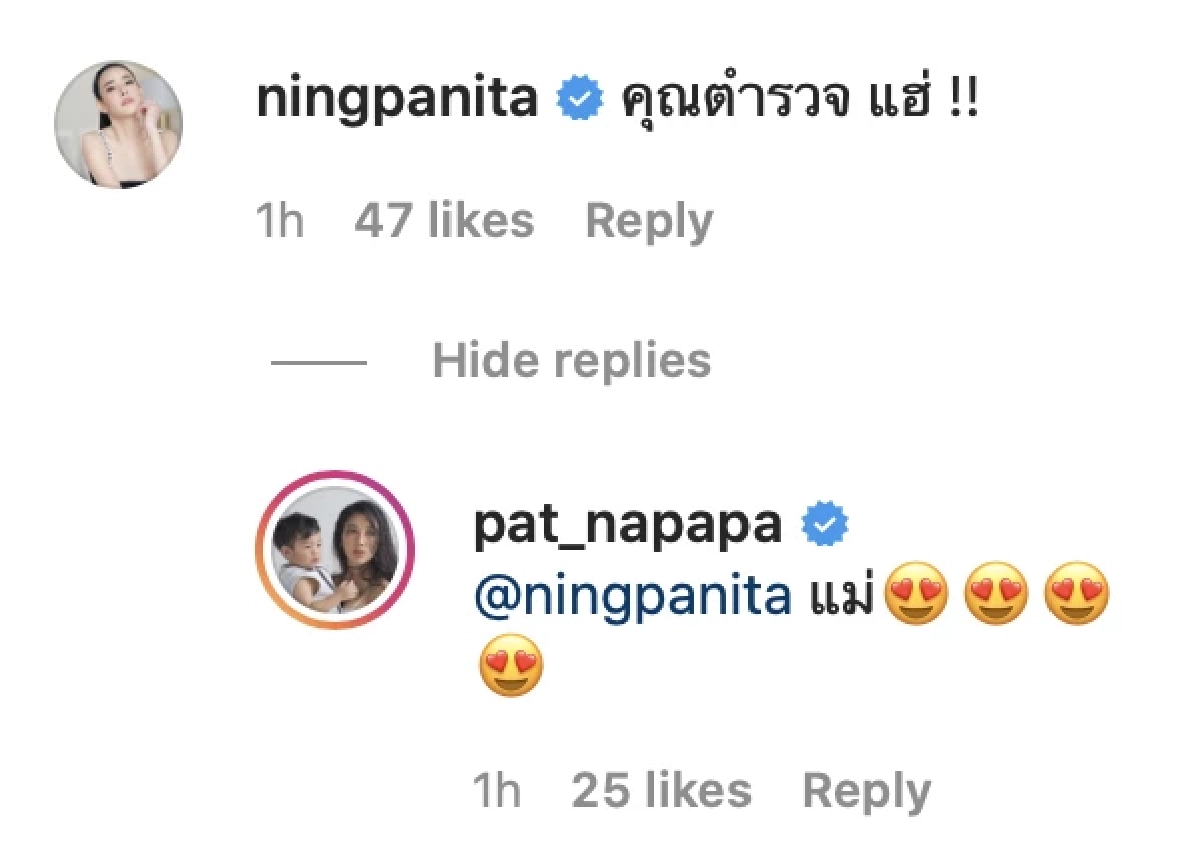Click the verified badge beside ningpanita

(578, 100)
